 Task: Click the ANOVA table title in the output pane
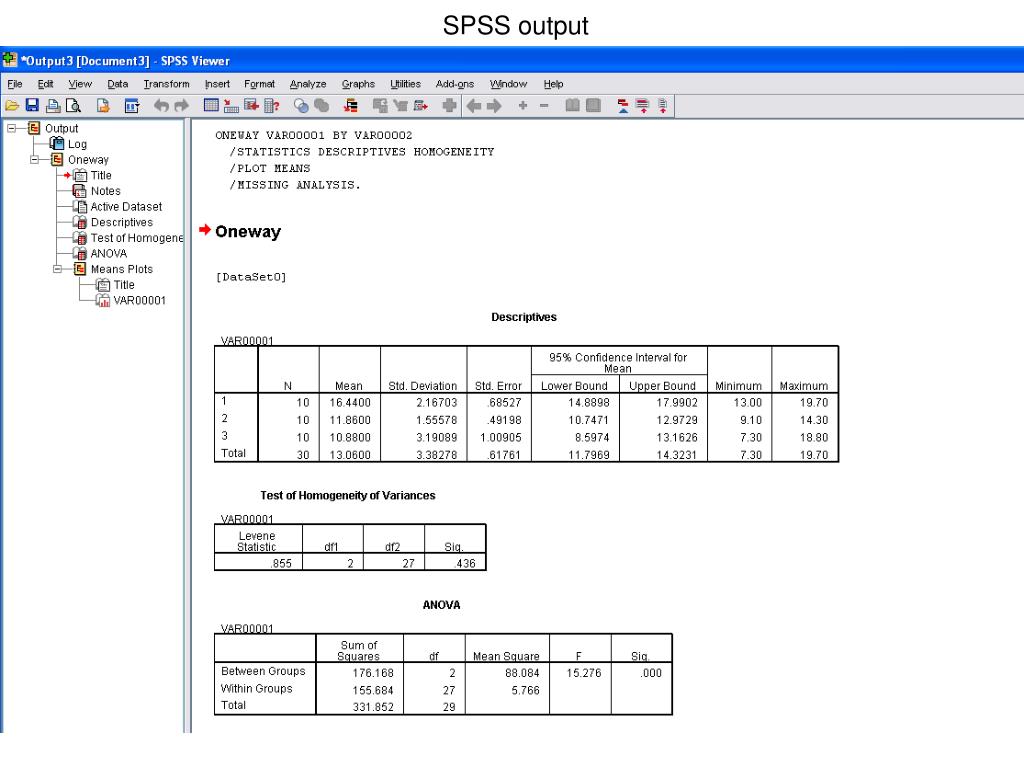(441, 605)
